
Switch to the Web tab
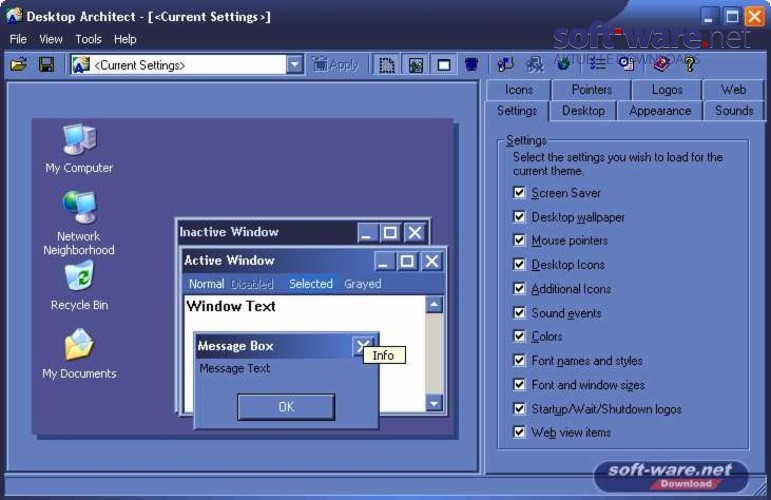click(x=733, y=90)
